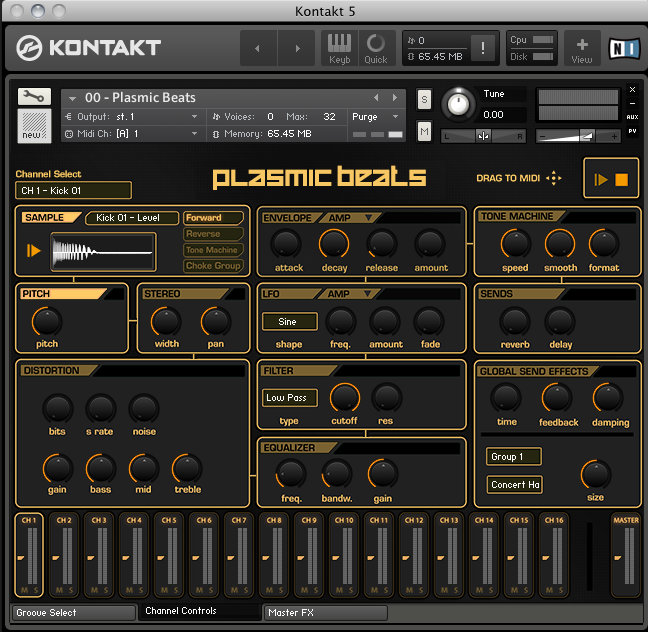Click the pitch knob
The height and width of the screenshot is (632, 648).
pos(47,321)
